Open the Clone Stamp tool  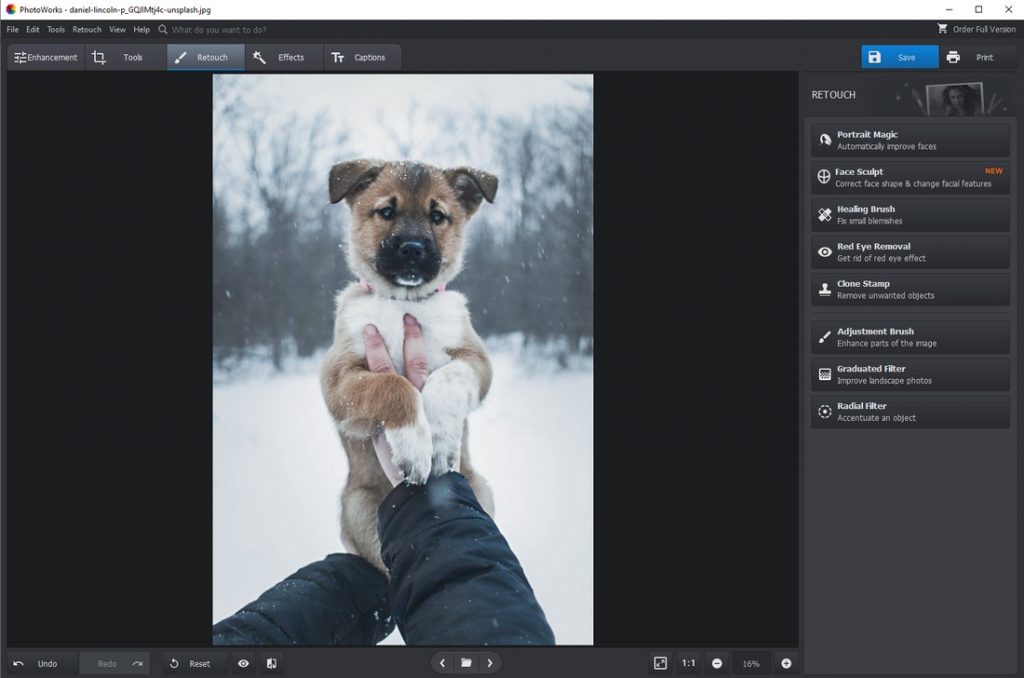pos(909,289)
